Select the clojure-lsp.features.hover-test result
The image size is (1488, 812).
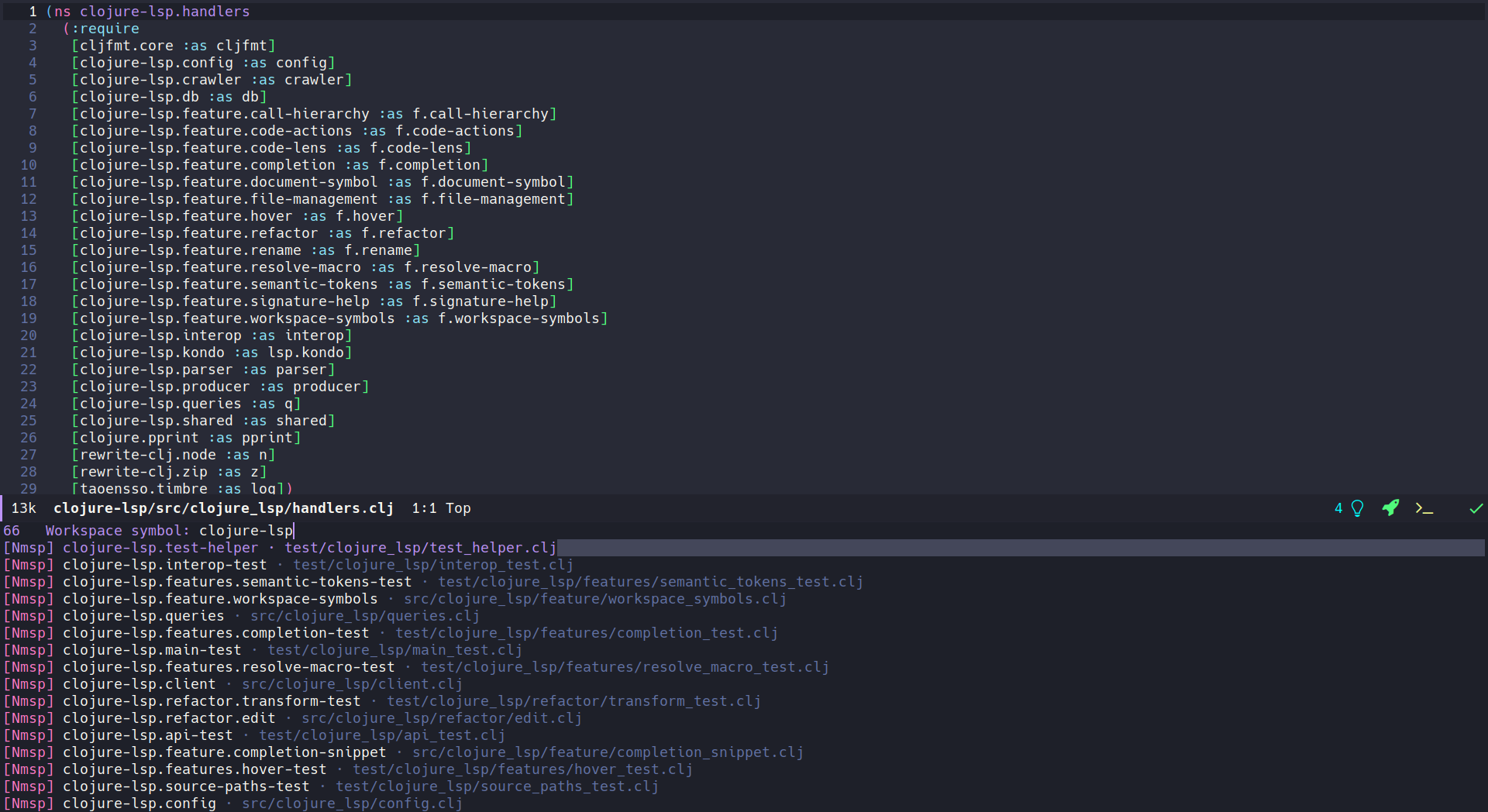coord(194,769)
